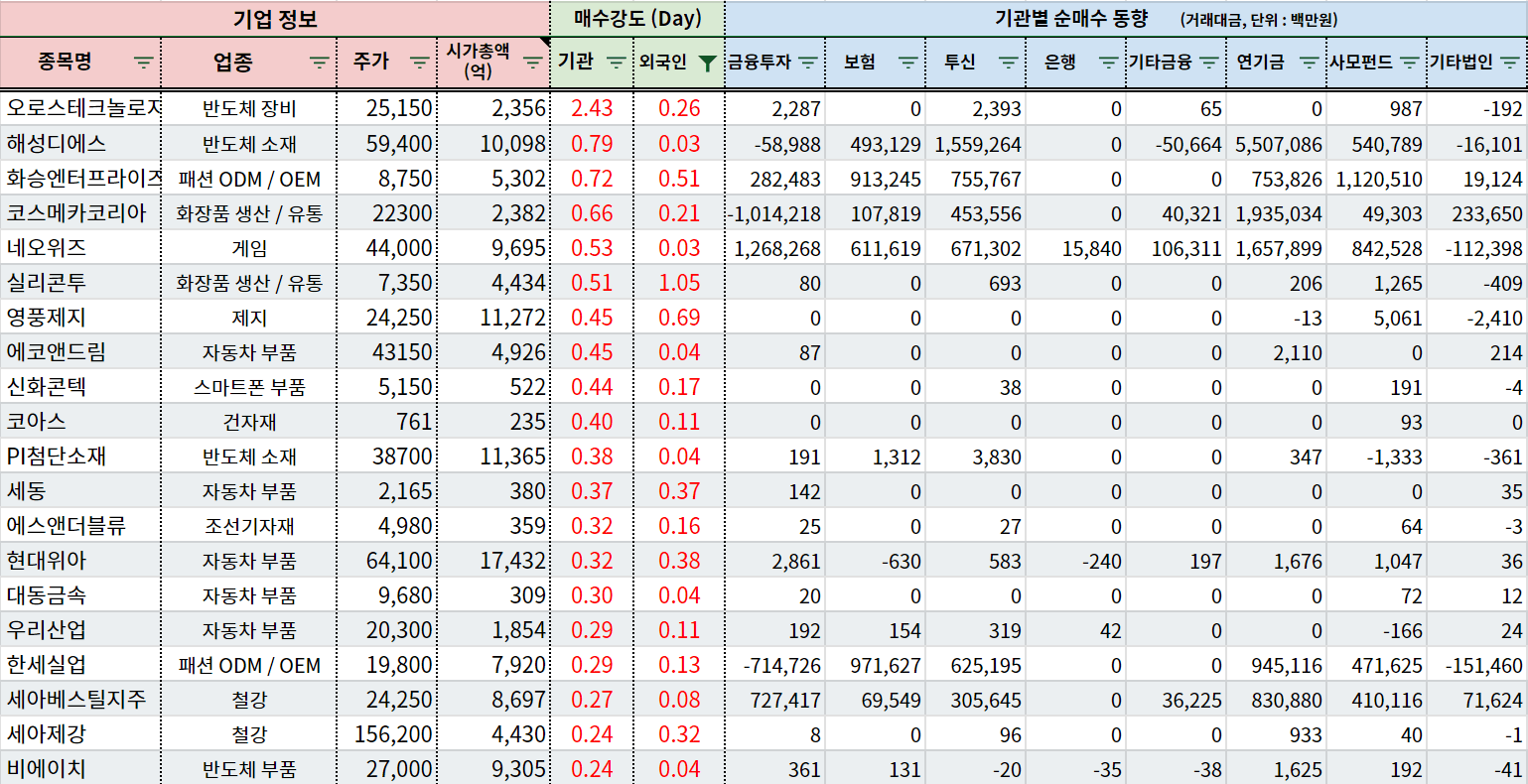Click the 오로스테크놀로지 stock name cell
1528x784 pixels.
80,108
